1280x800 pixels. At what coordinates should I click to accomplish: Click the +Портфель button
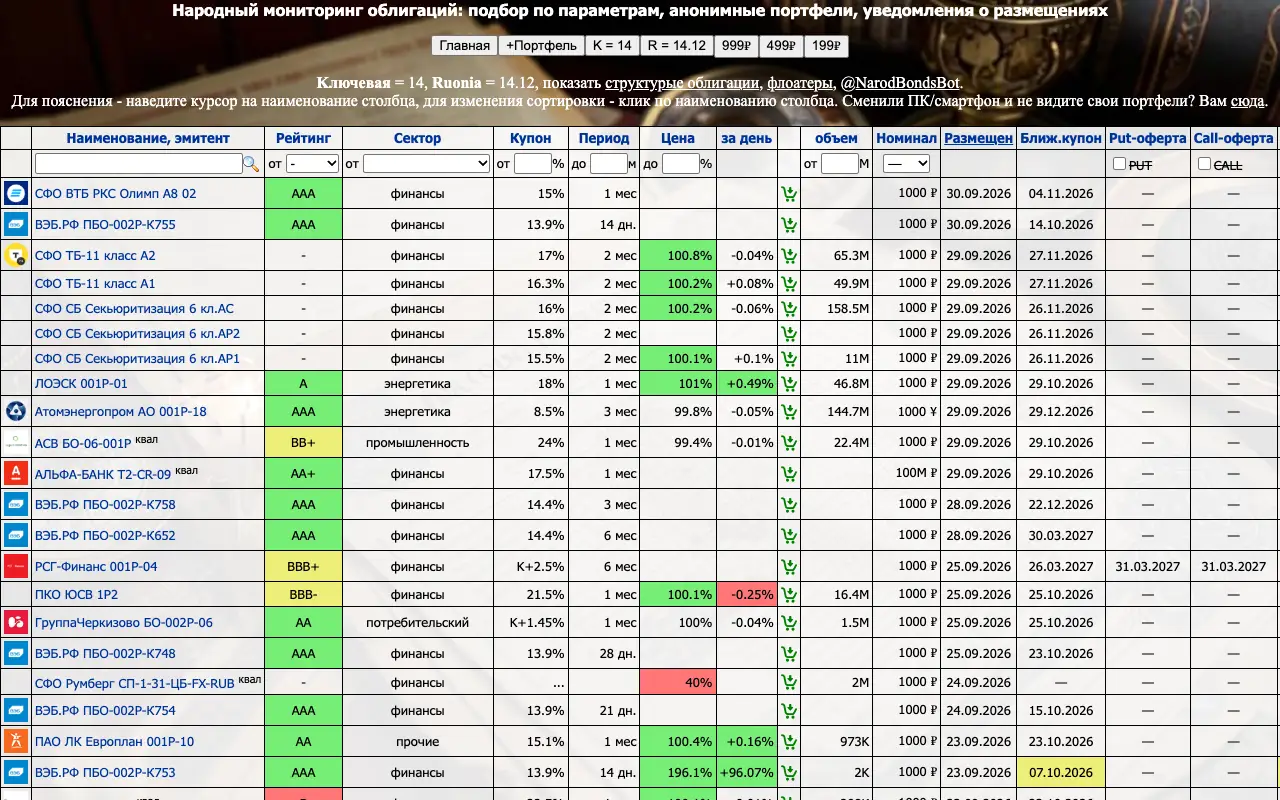[541, 46]
